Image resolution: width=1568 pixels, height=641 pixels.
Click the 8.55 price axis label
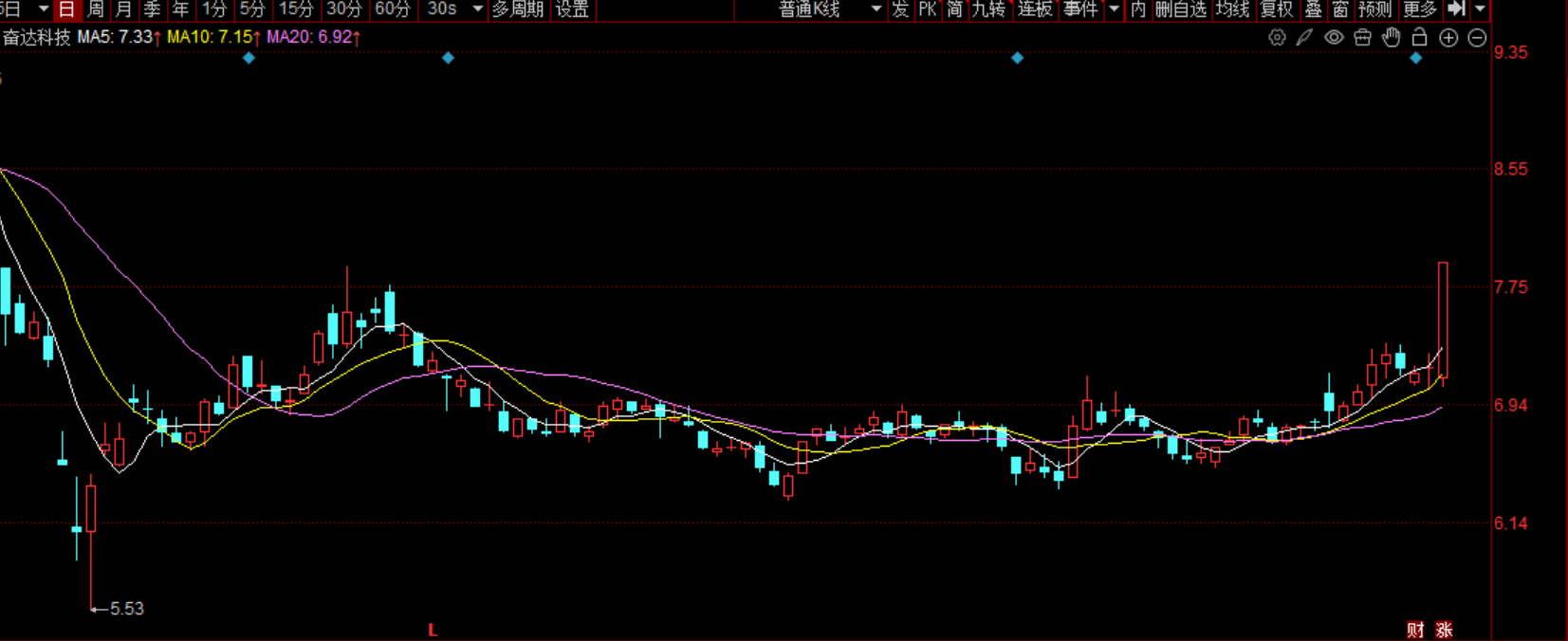1511,170
